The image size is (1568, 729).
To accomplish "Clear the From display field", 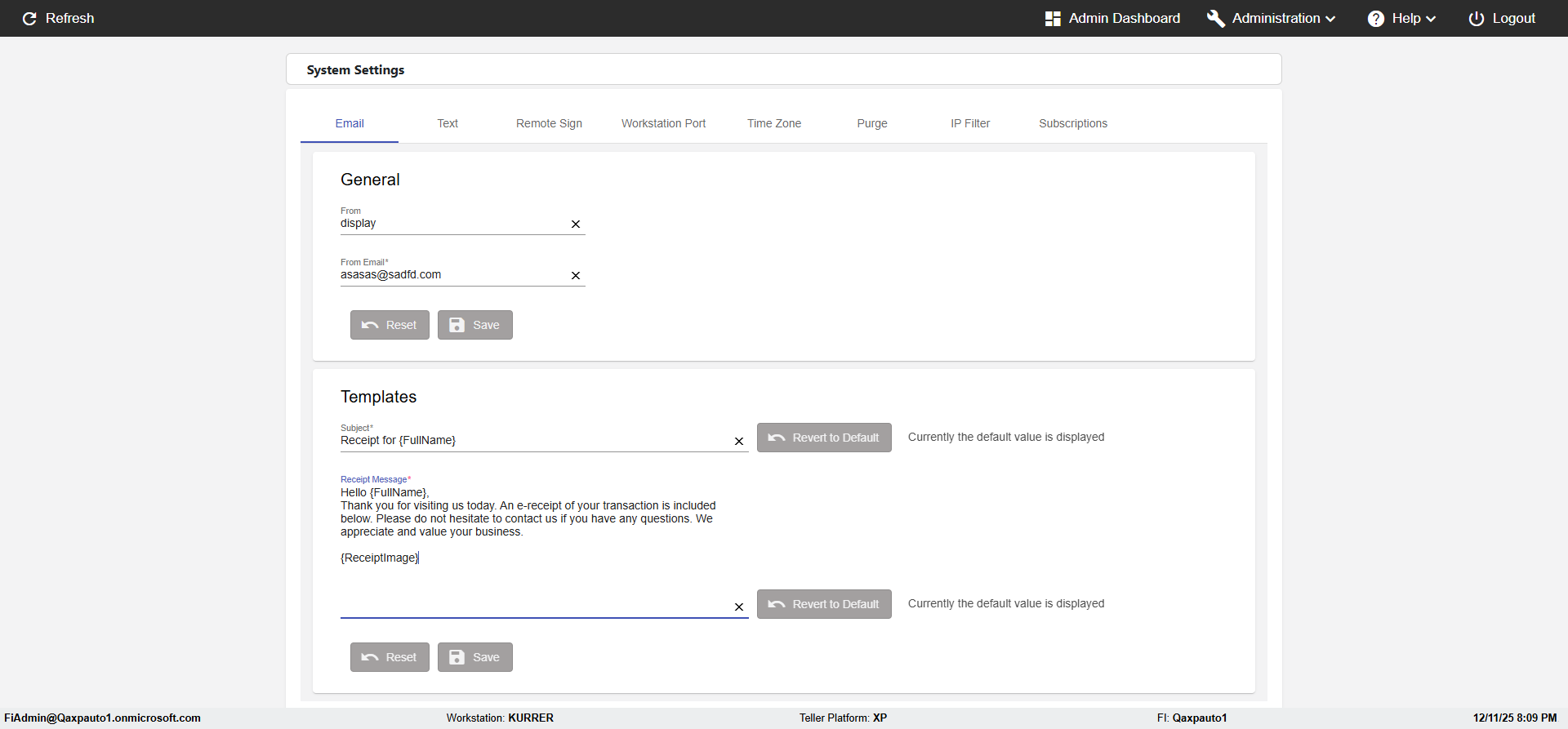I will [576, 224].
